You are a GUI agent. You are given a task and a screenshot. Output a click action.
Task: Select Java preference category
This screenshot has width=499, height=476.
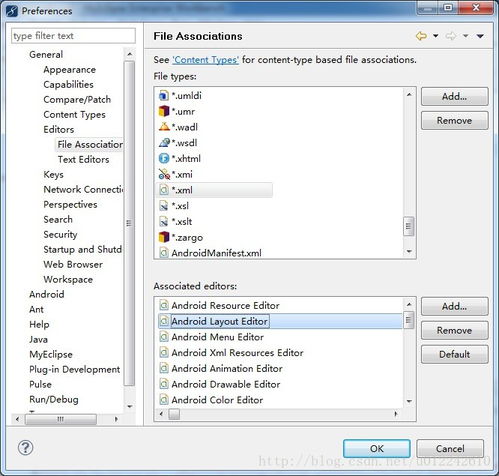38,339
